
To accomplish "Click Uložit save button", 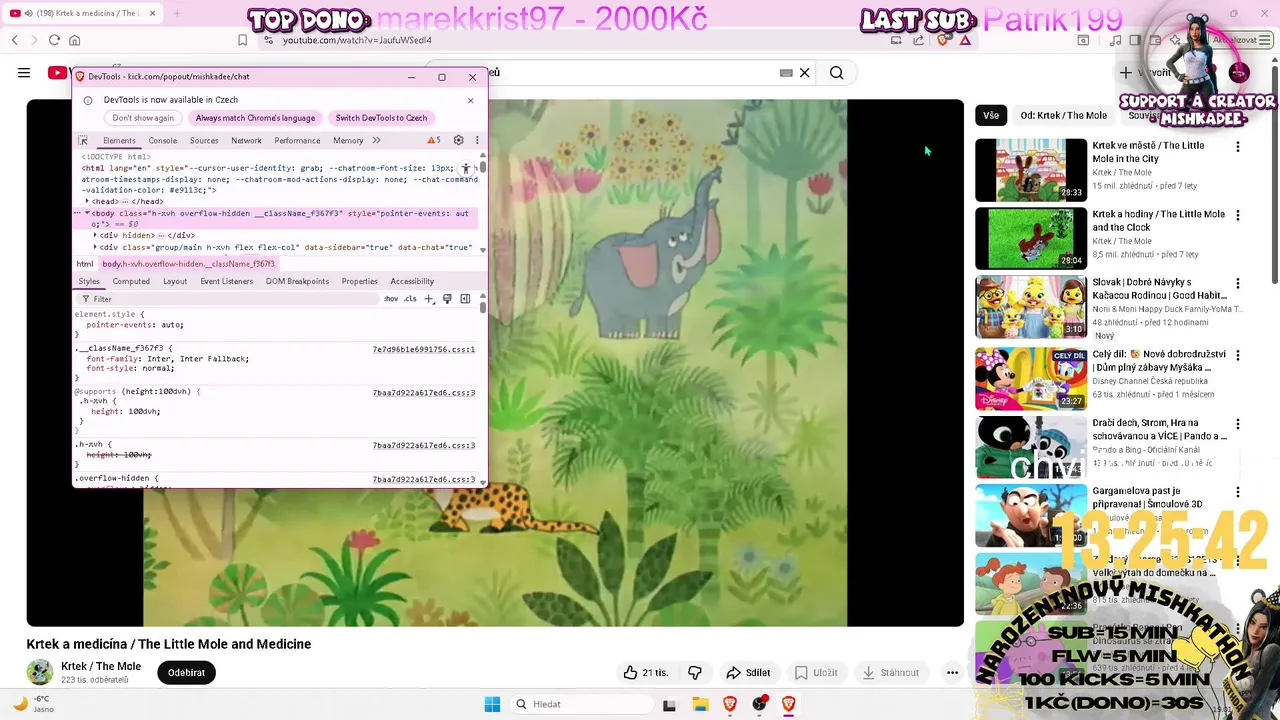I will [816, 673].
